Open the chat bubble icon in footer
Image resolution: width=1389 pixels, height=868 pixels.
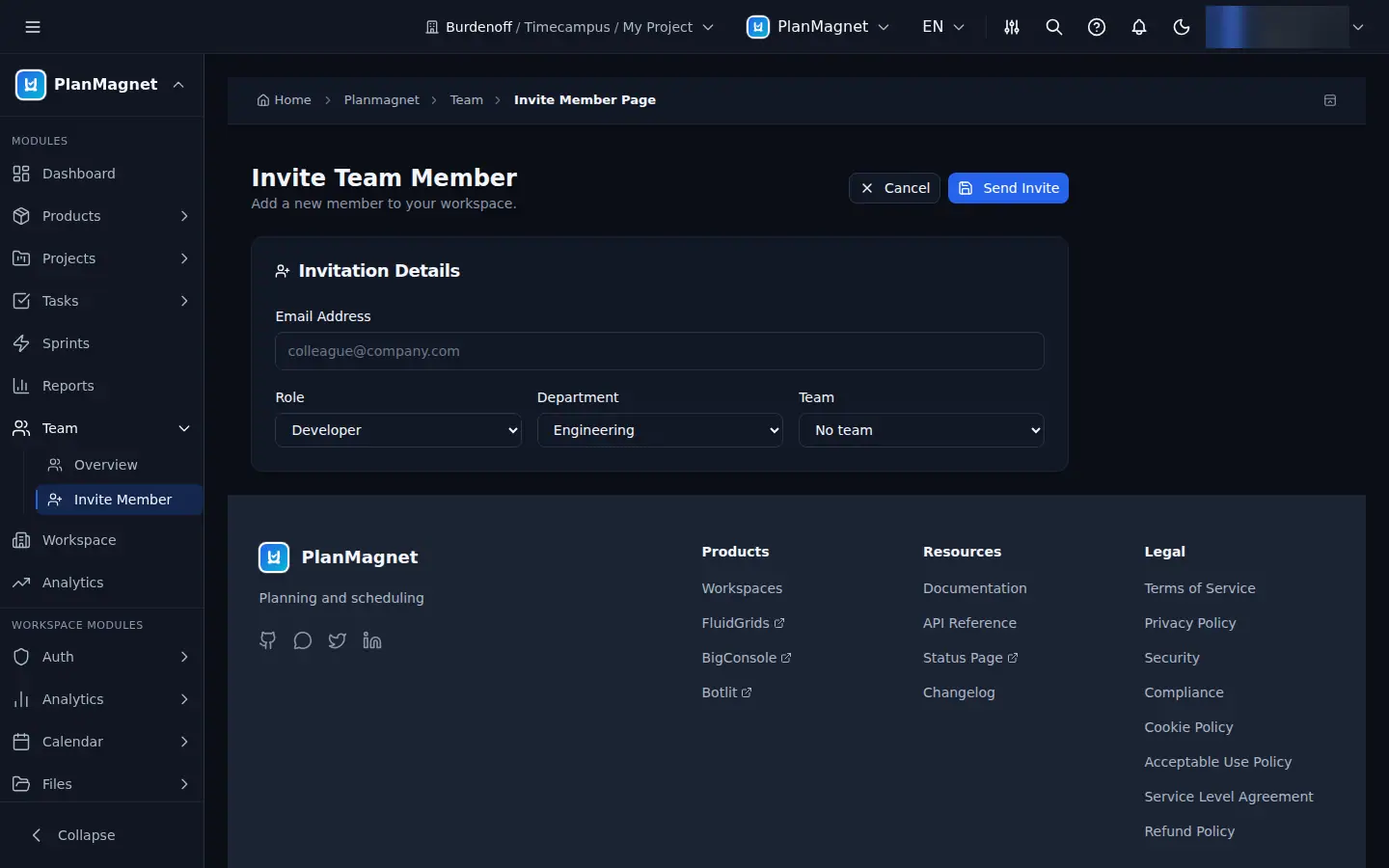pos(303,640)
